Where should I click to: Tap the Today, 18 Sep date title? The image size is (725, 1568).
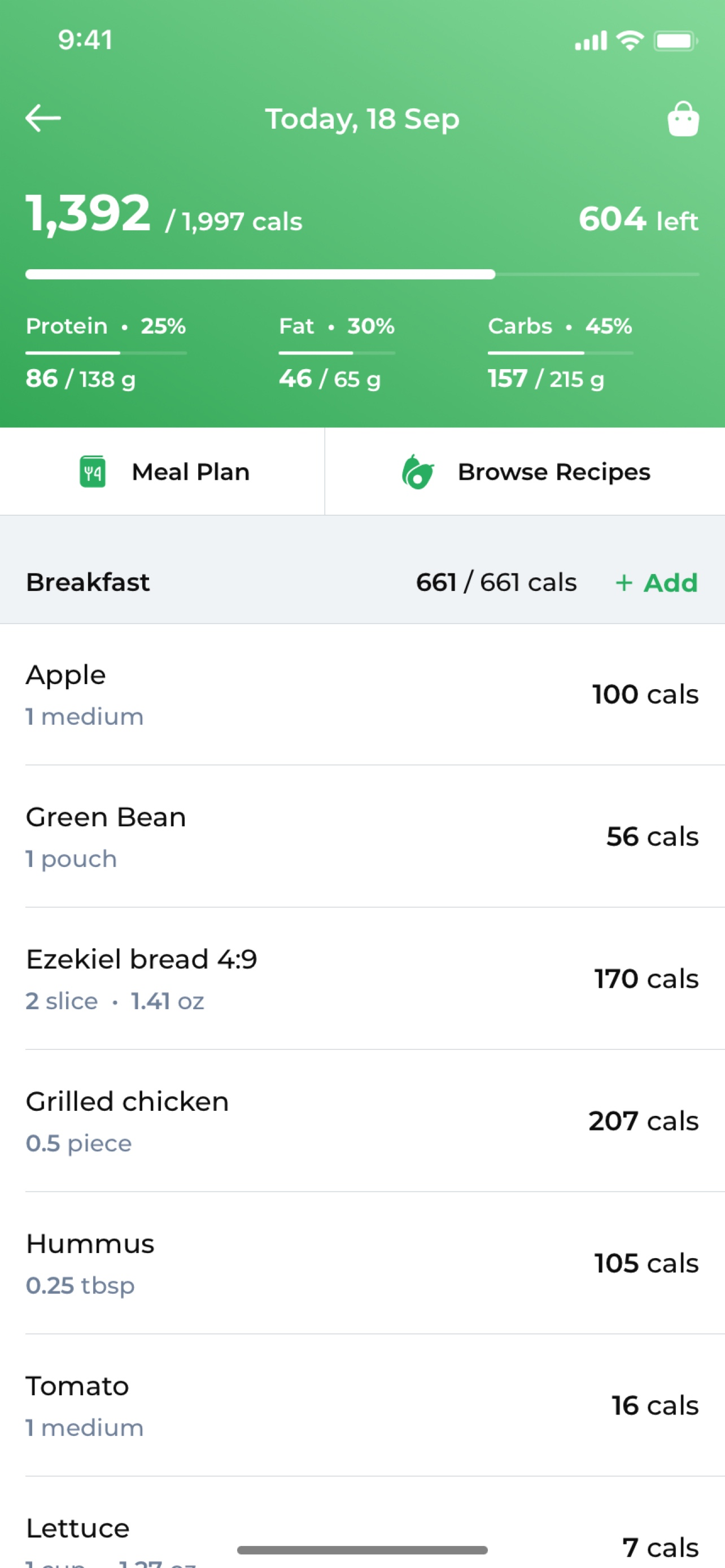coord(362,119)
